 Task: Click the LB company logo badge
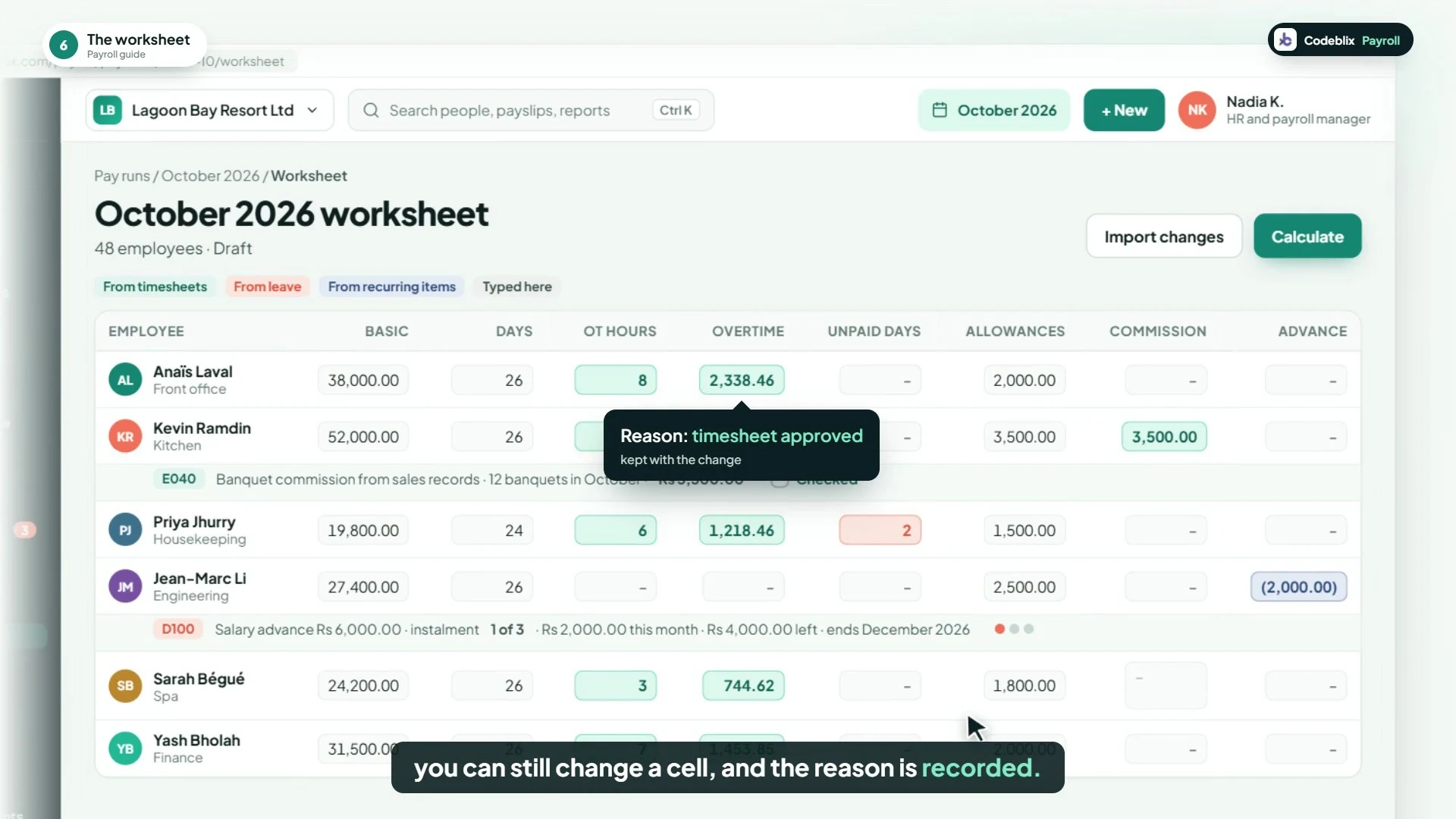point(108,110)
